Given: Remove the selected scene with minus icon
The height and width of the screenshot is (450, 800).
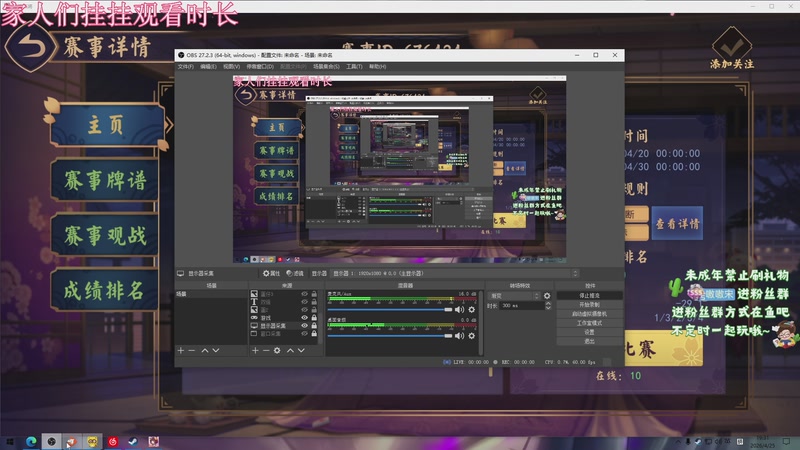Looking at the screenshot, I should pos(192,351).
